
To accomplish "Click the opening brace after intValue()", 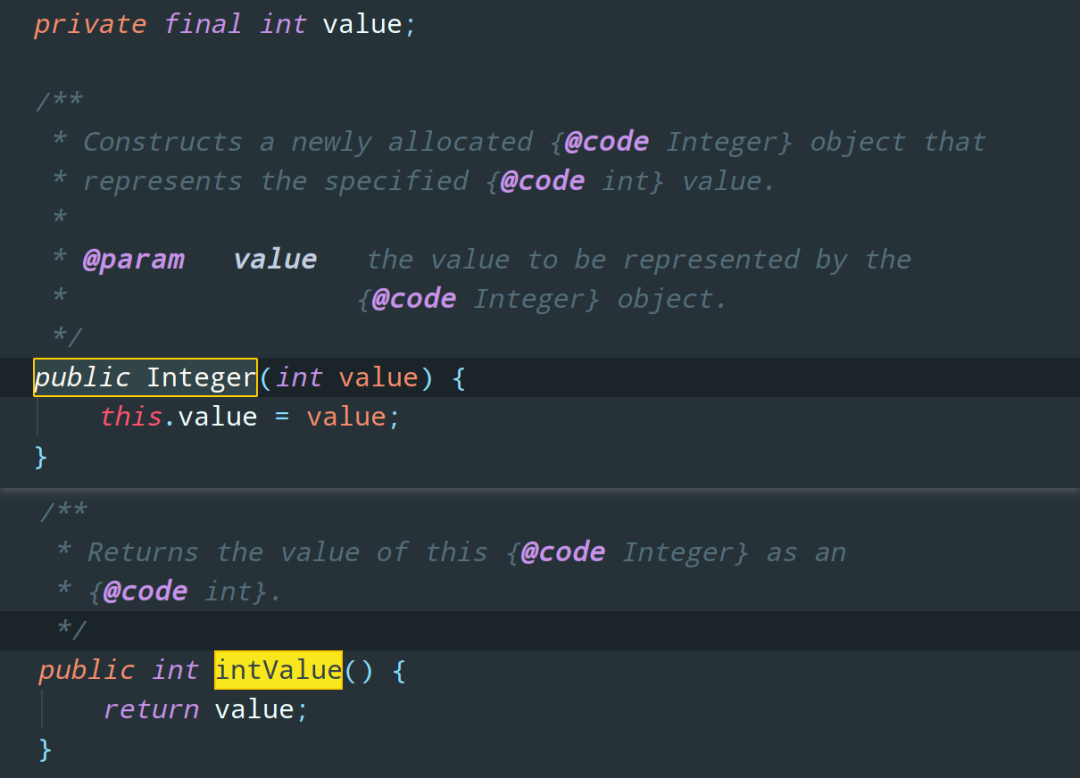I will pyautogui.click(x=399, y=670).
